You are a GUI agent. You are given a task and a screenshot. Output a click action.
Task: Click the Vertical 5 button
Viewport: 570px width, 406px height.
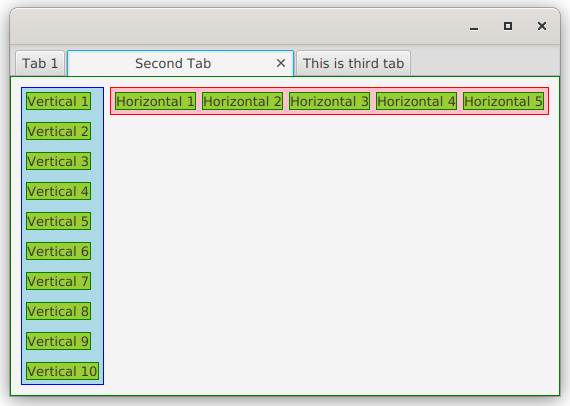(x=58, y=221)
